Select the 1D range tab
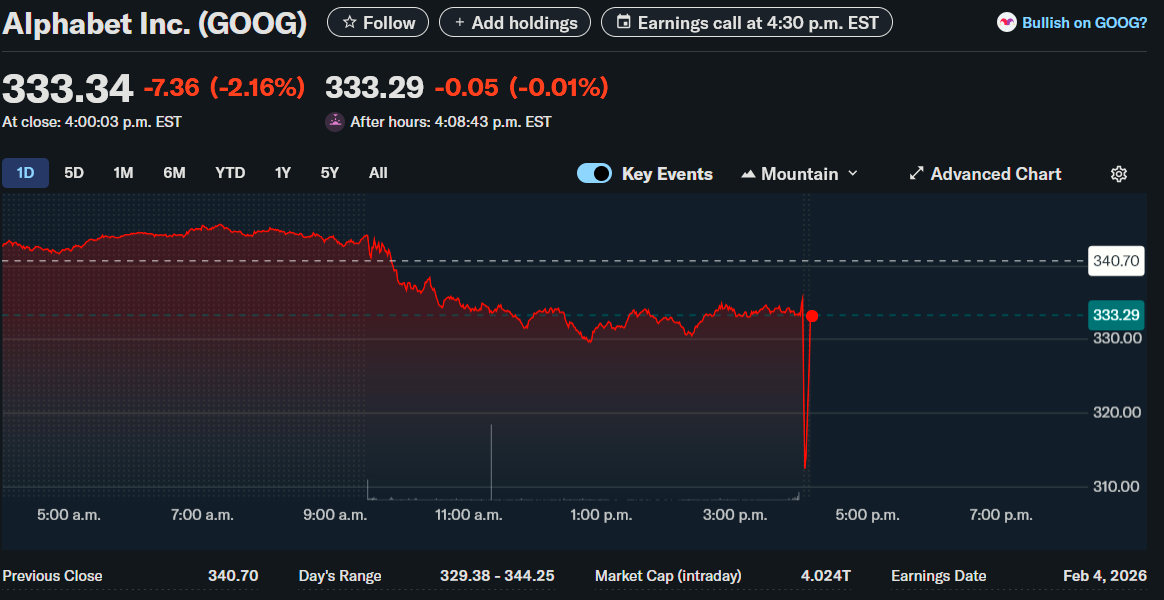1164x600 pixels. (25, 173)
